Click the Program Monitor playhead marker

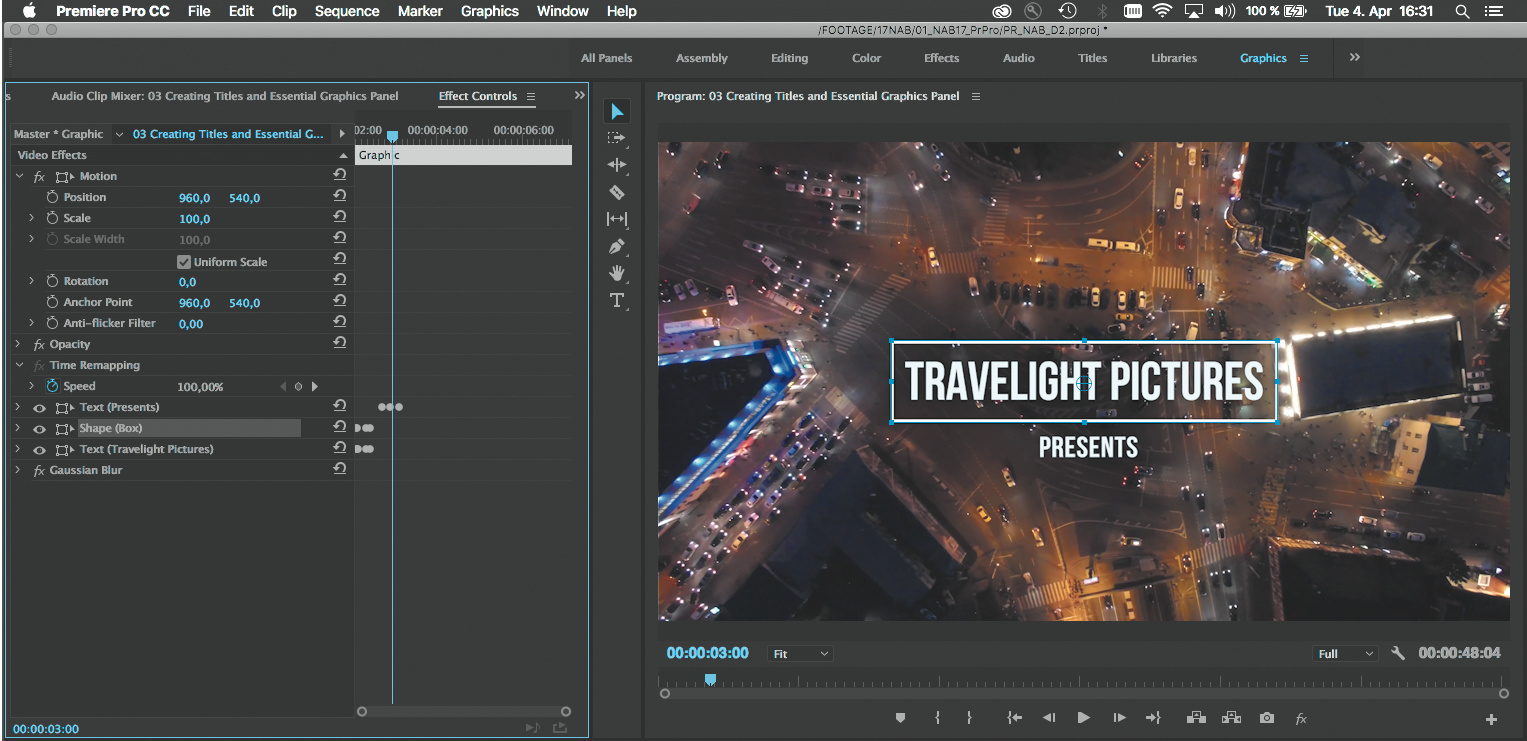710,680
